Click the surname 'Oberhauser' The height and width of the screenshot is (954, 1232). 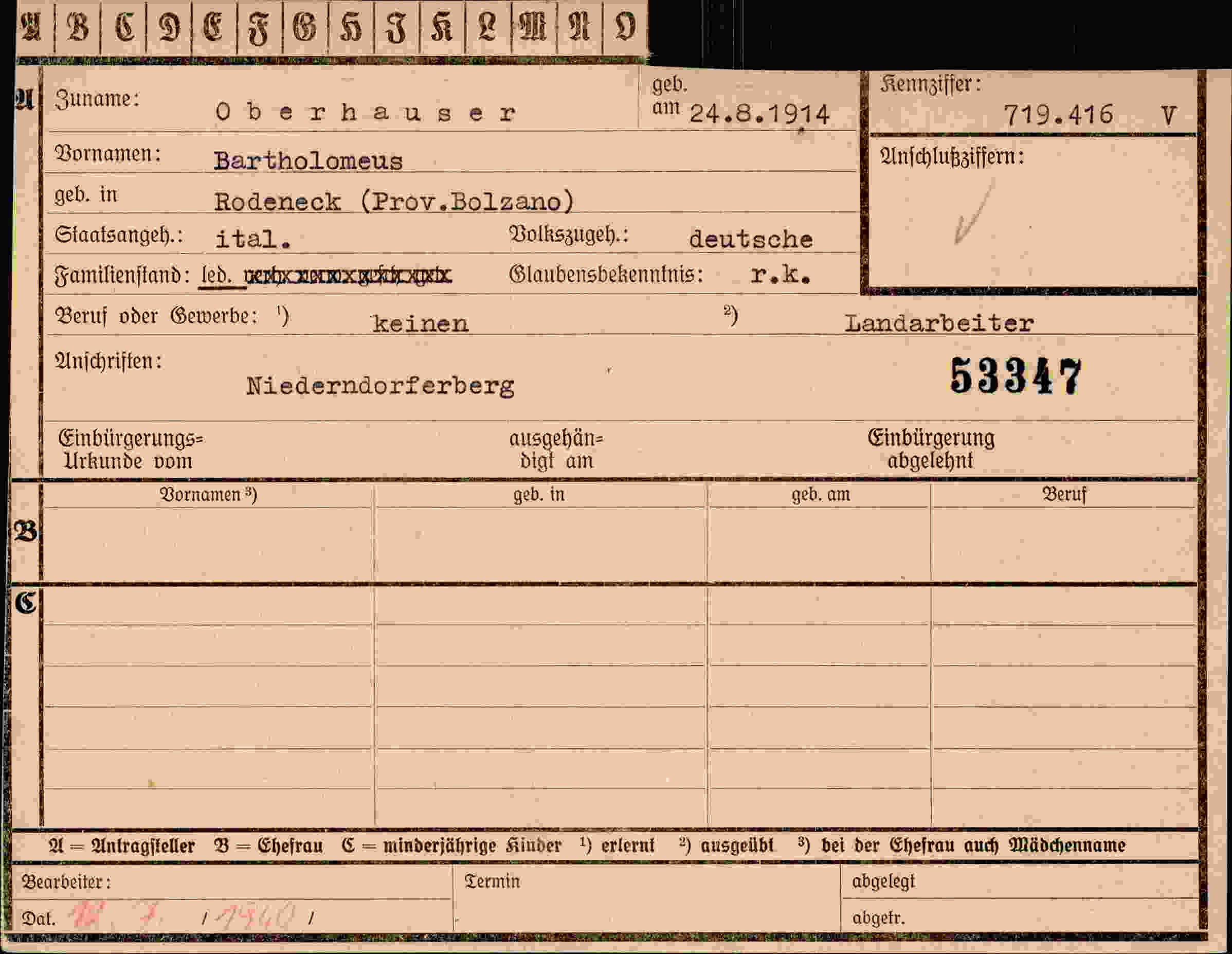point(366,113)
